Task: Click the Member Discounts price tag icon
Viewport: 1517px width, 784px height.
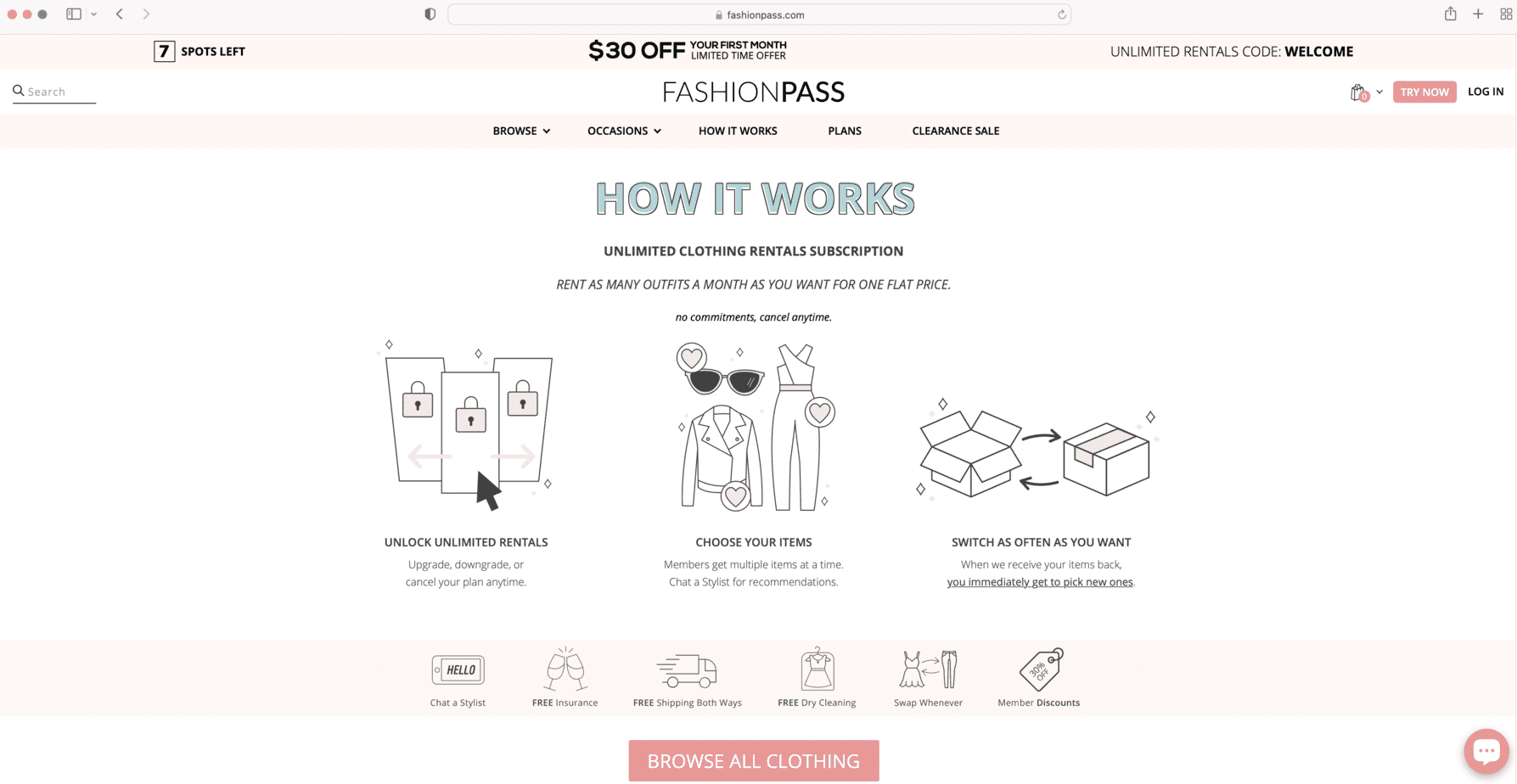Action: (1041, 669)
